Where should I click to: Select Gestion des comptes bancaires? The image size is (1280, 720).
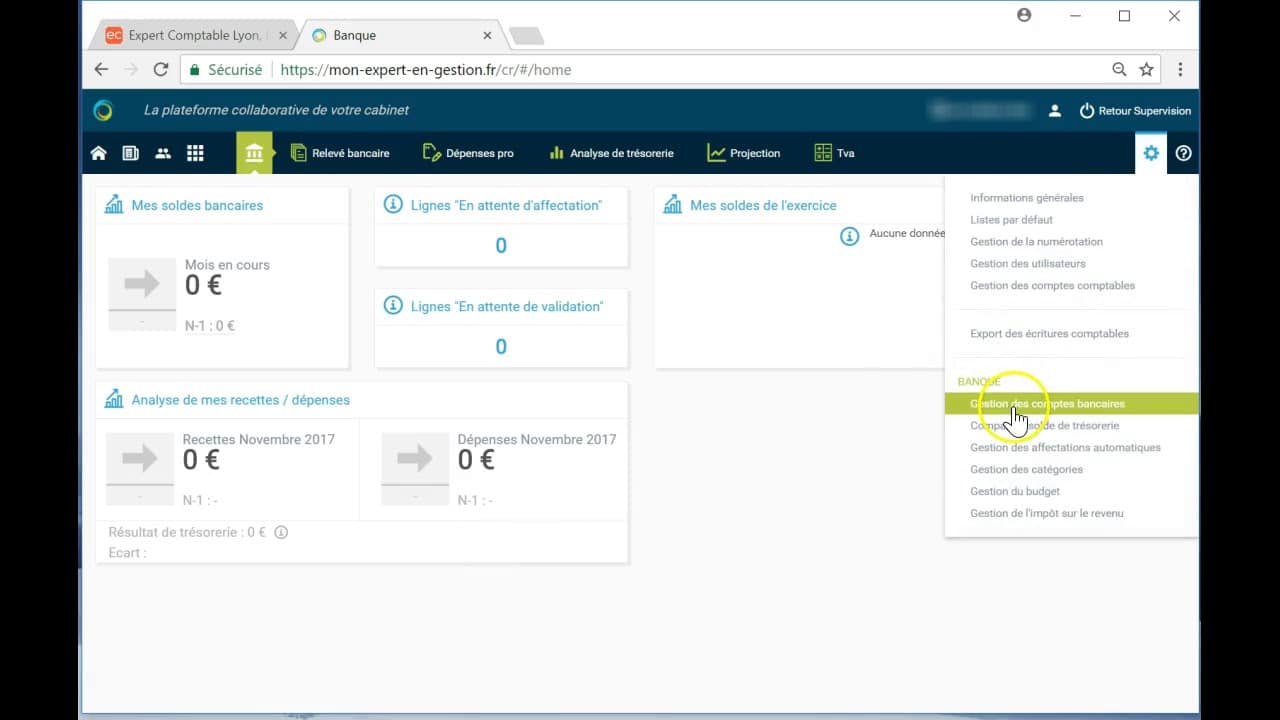(x=1047, y=403)
